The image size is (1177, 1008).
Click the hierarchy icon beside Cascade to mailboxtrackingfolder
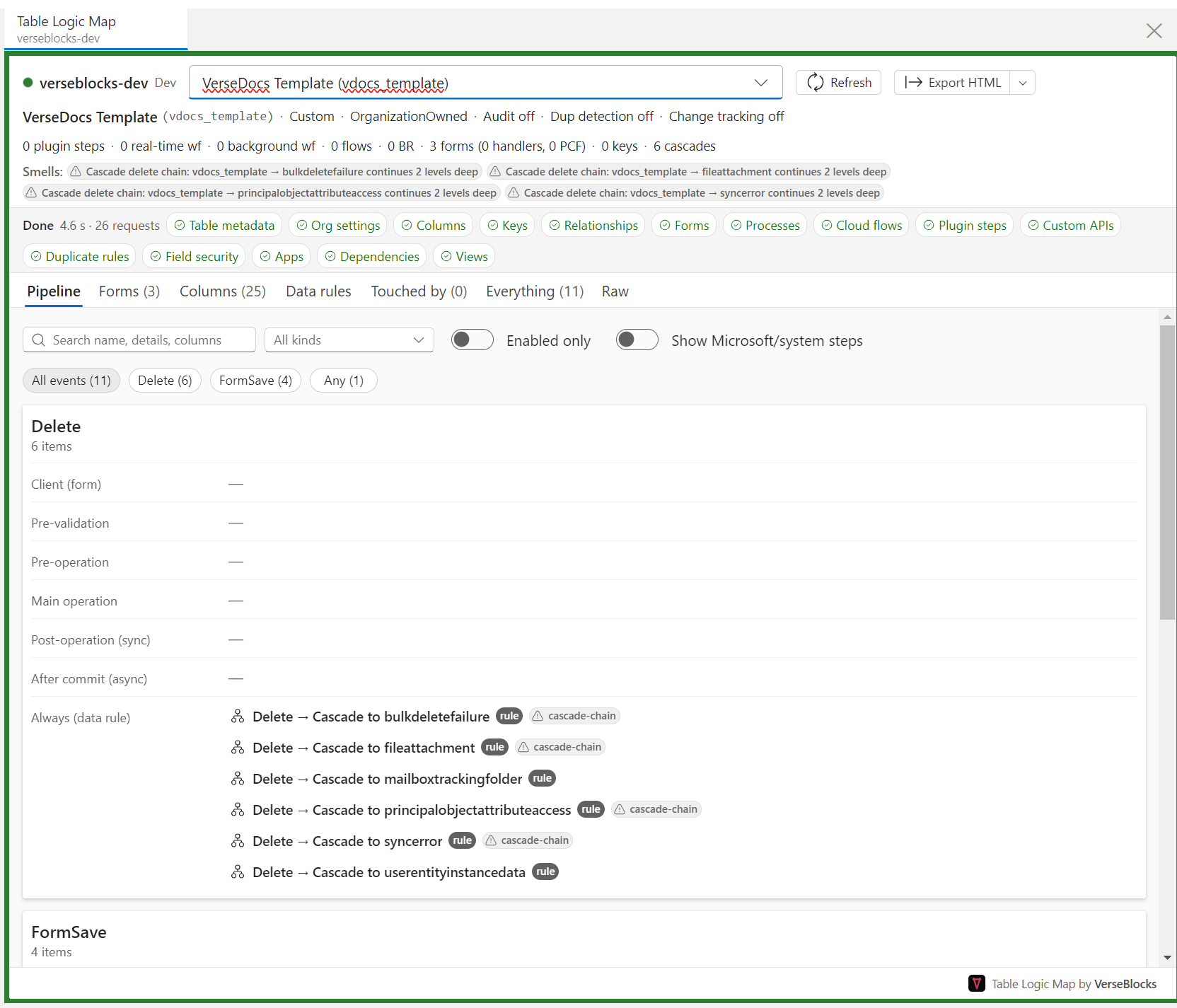[x=238, y=779]
